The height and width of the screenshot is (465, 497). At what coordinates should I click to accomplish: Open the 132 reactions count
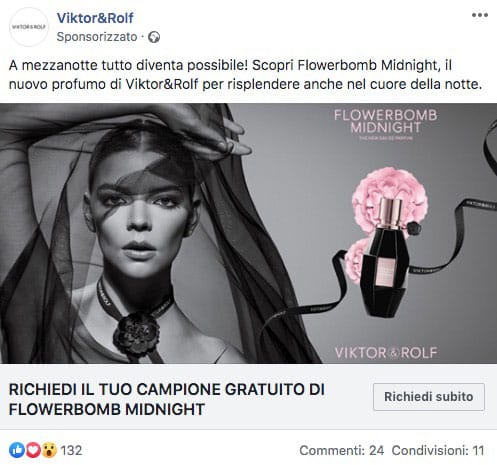[x=71, y=451]
